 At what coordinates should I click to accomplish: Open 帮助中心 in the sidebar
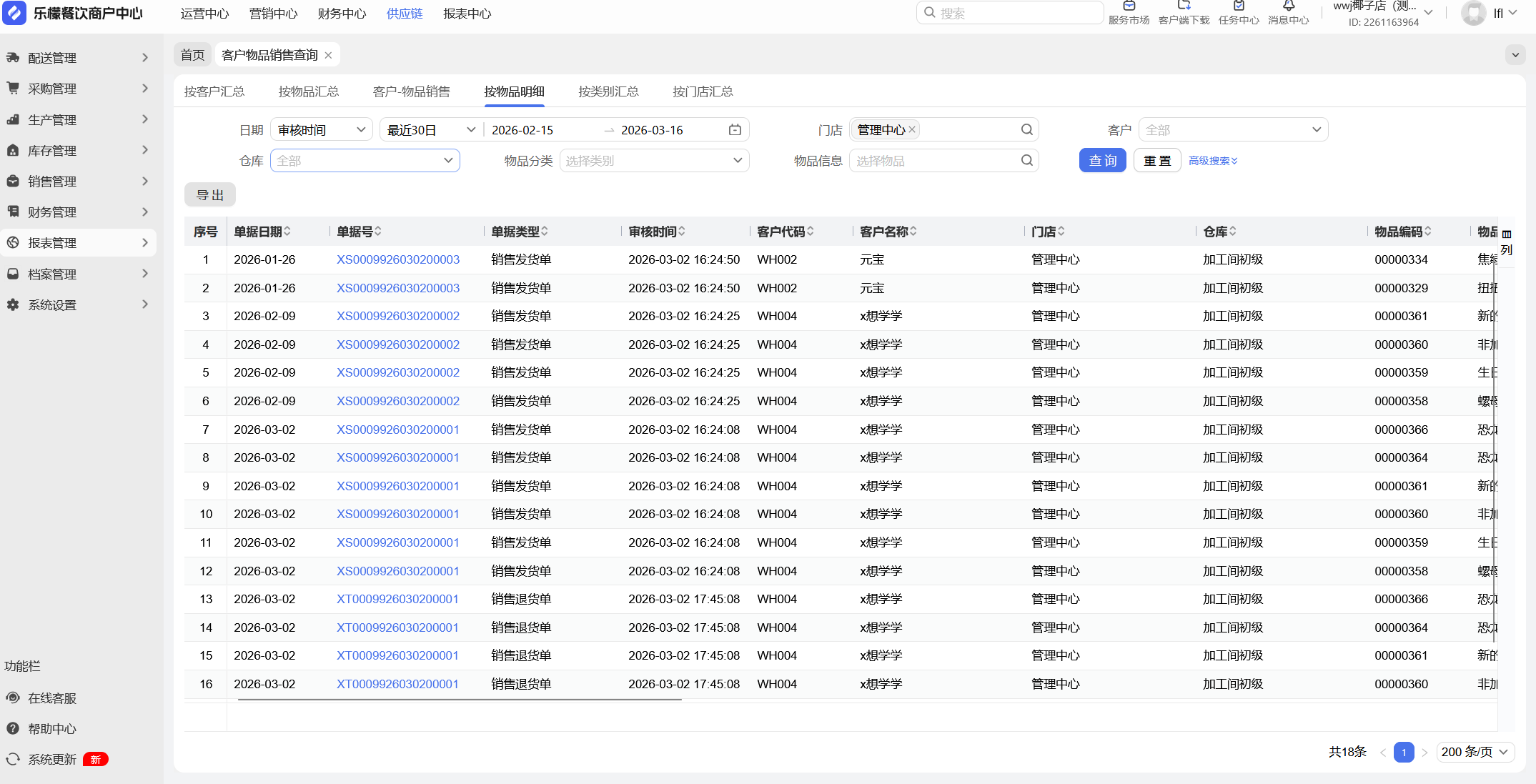(x=51, y=729)
